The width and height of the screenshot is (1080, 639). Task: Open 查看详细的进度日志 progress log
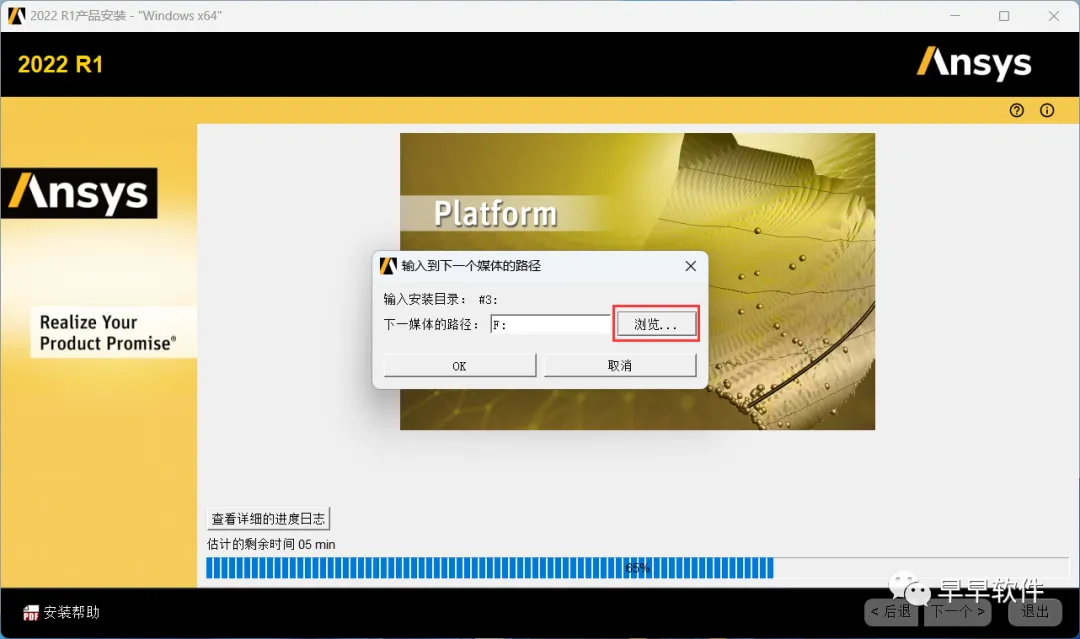click(x=268, y=518)
